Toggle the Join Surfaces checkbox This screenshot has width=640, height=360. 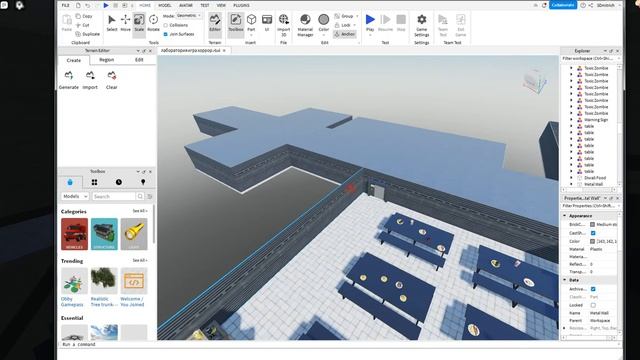(x=165, y=34)
